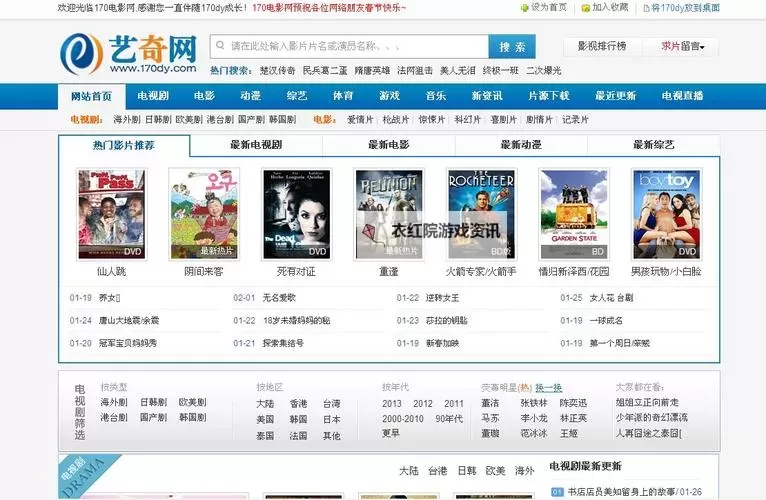Click list entry 探索集结号
Screen dimensions: 766x500
click(283, 343)
